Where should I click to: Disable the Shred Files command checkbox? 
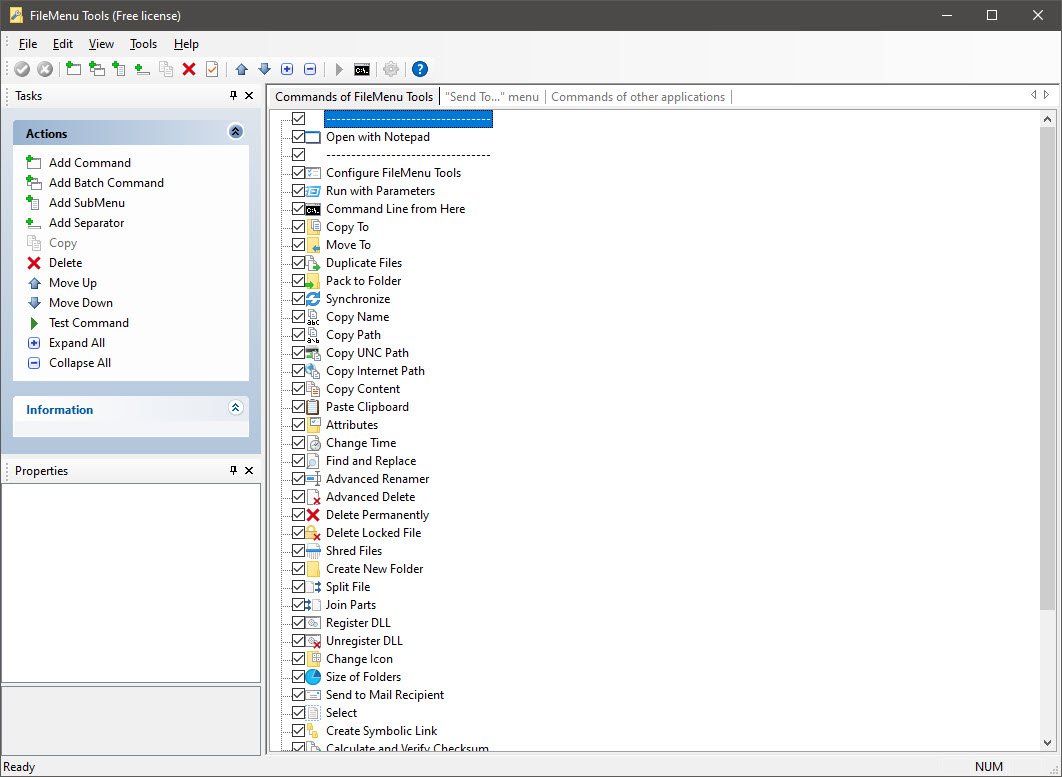tap(298, 551)
